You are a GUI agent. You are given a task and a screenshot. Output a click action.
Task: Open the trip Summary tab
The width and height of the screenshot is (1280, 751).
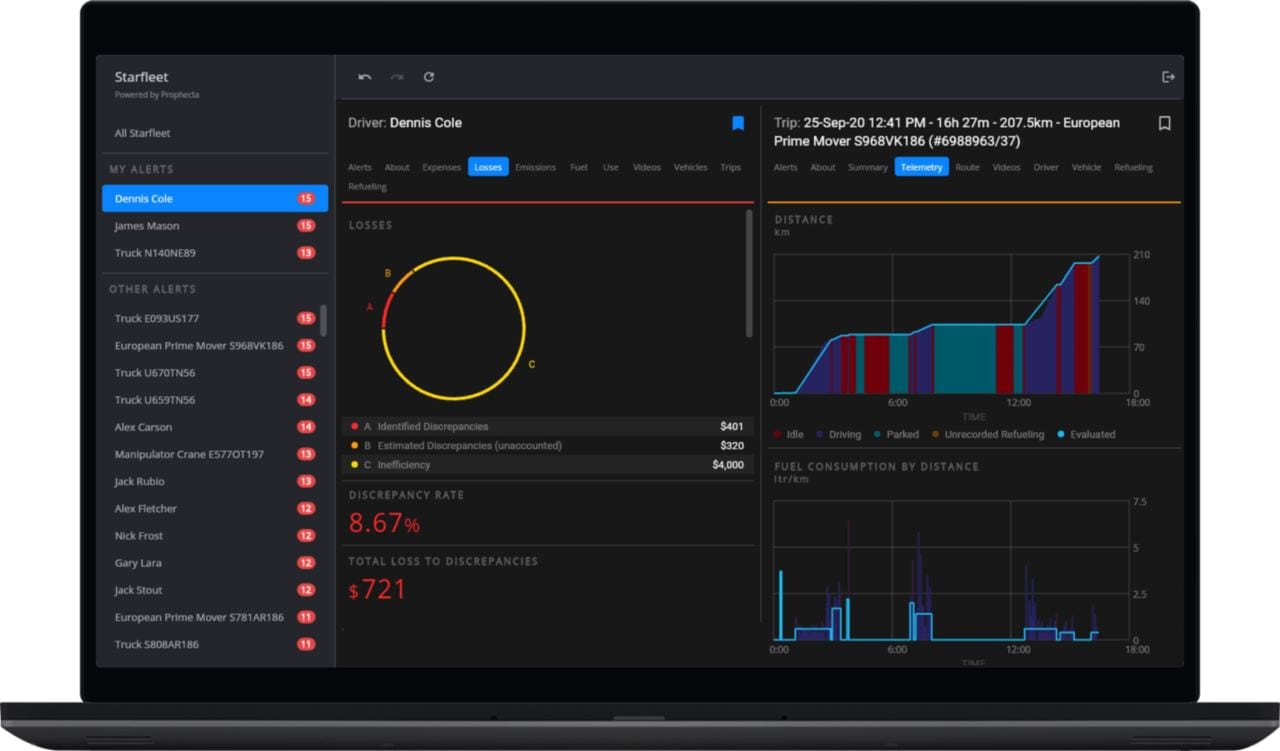(x=867, y=167)
